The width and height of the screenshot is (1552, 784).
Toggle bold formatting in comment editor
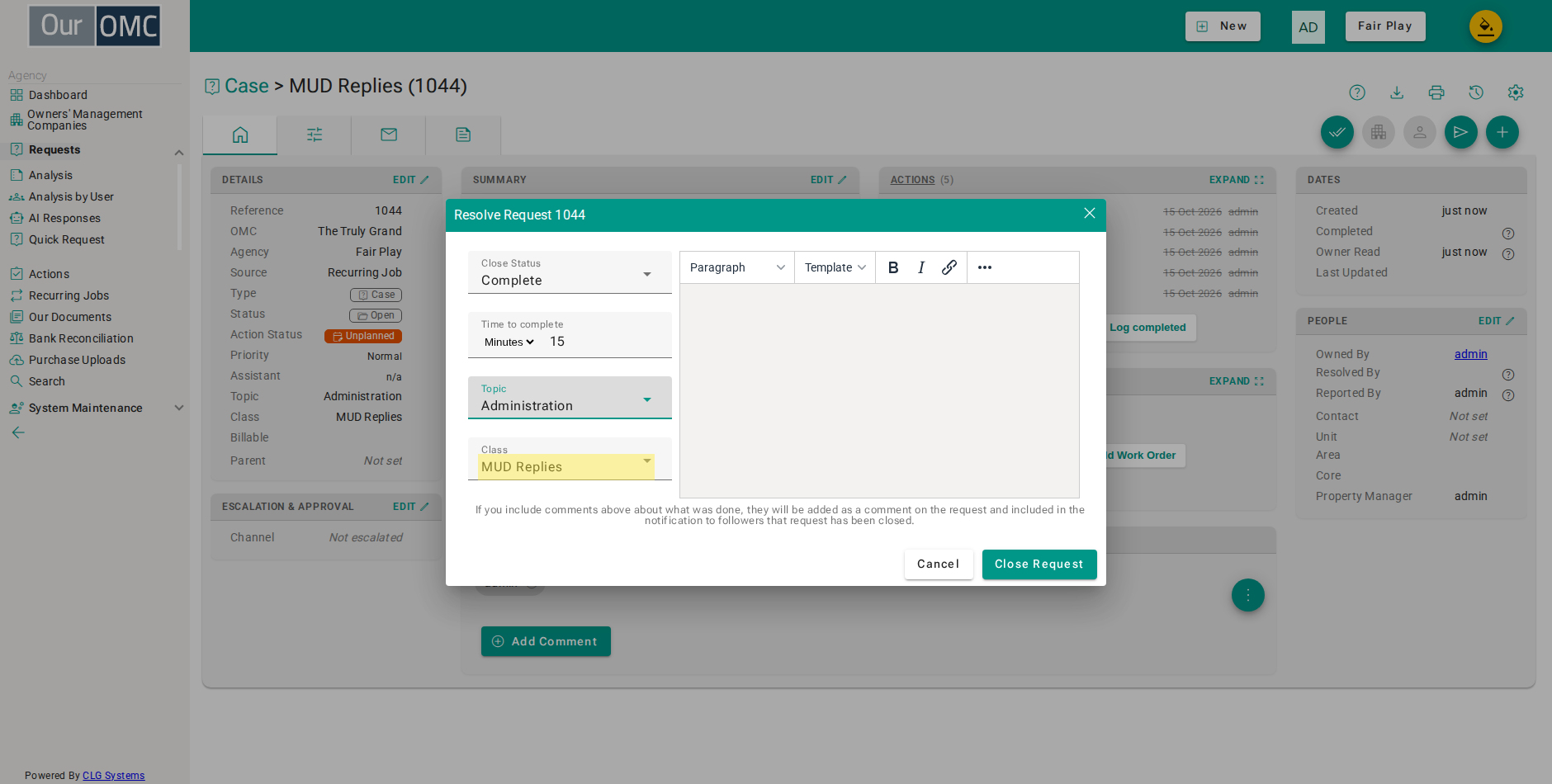pyautogui.click(x=893, y=267)
